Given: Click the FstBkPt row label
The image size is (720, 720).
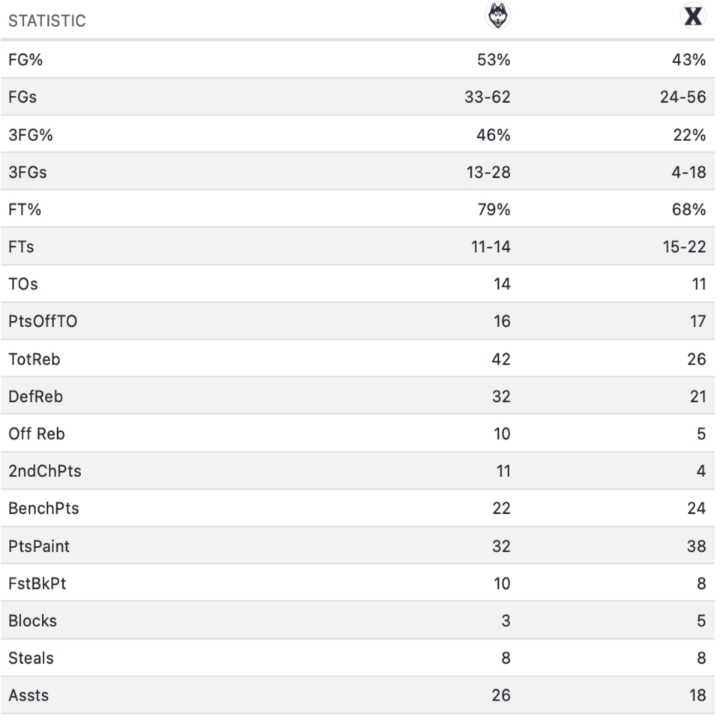Looking at the screenshot, I should coord(36,583).
